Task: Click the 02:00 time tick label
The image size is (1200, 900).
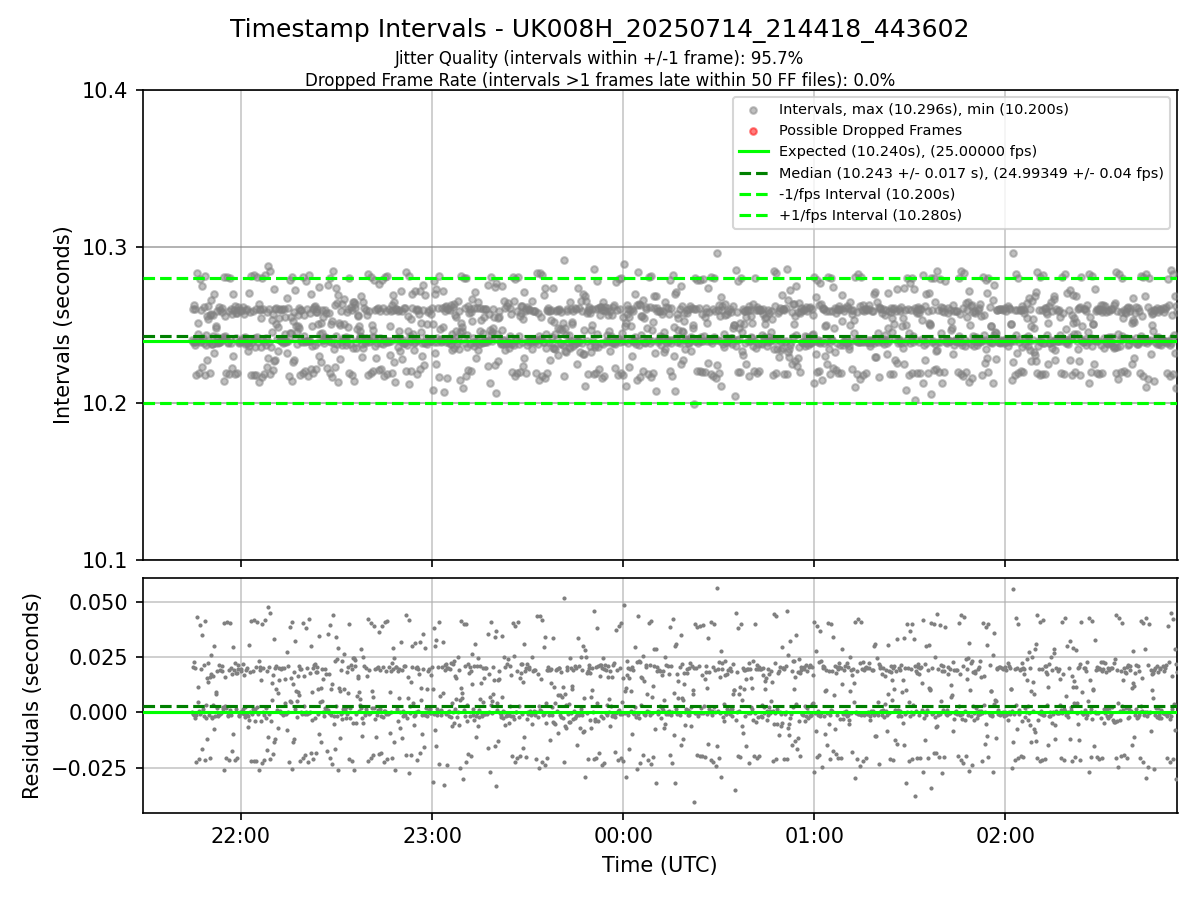Action: pyautogui.click(x=1005, y=835)
